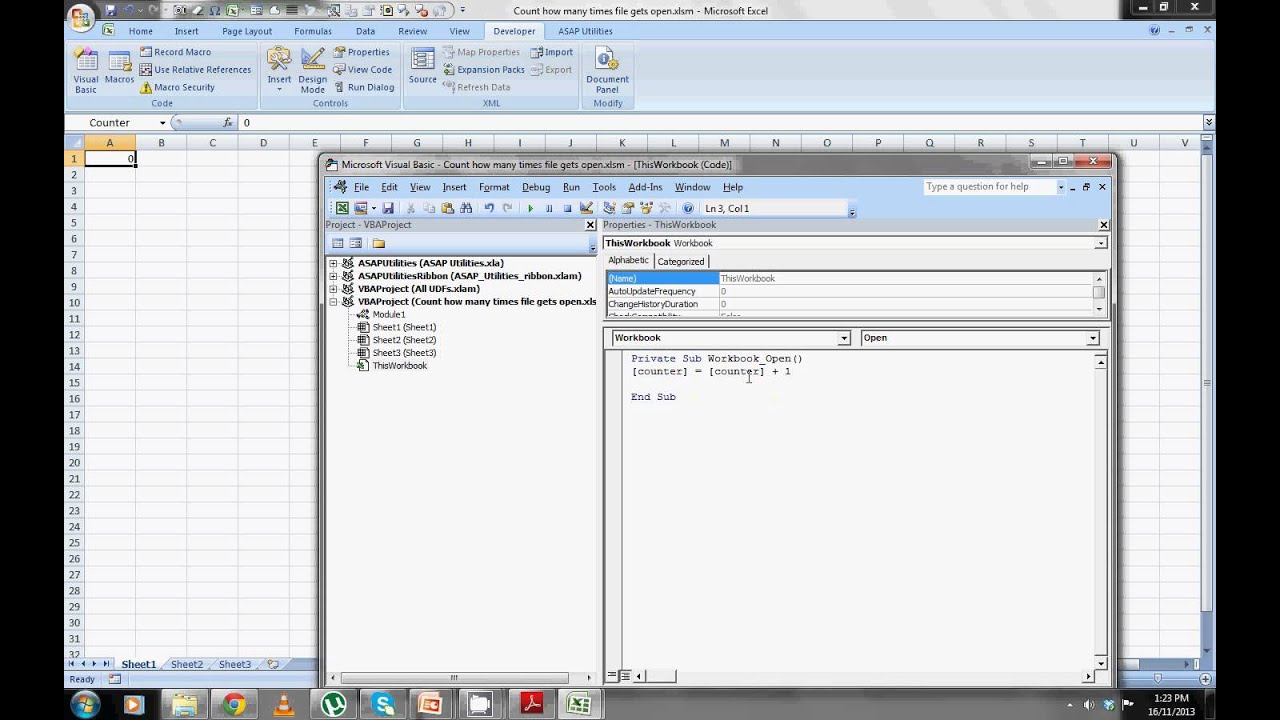Switch to the Home ribbon tab
This screenshot has width=1280, height=720.
click(x=141, y=31)
